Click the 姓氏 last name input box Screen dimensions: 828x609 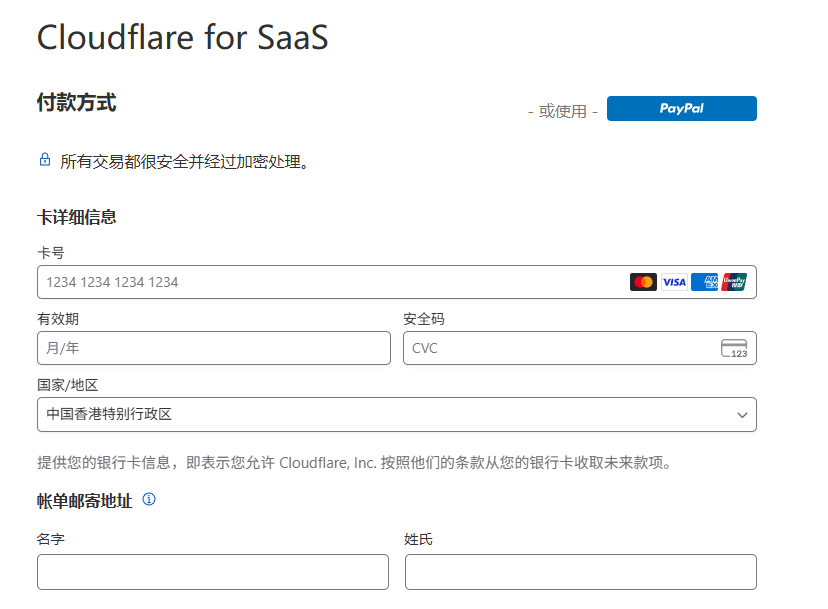click(x=580, y=572)
